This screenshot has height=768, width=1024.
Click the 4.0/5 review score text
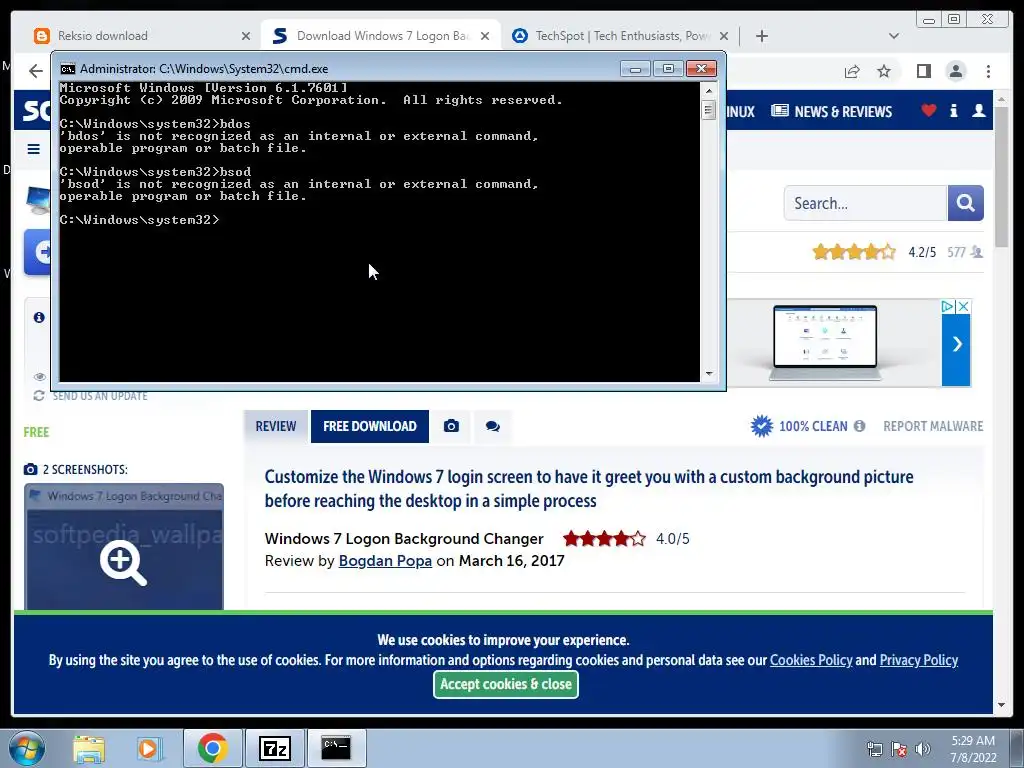click(673, 539)
